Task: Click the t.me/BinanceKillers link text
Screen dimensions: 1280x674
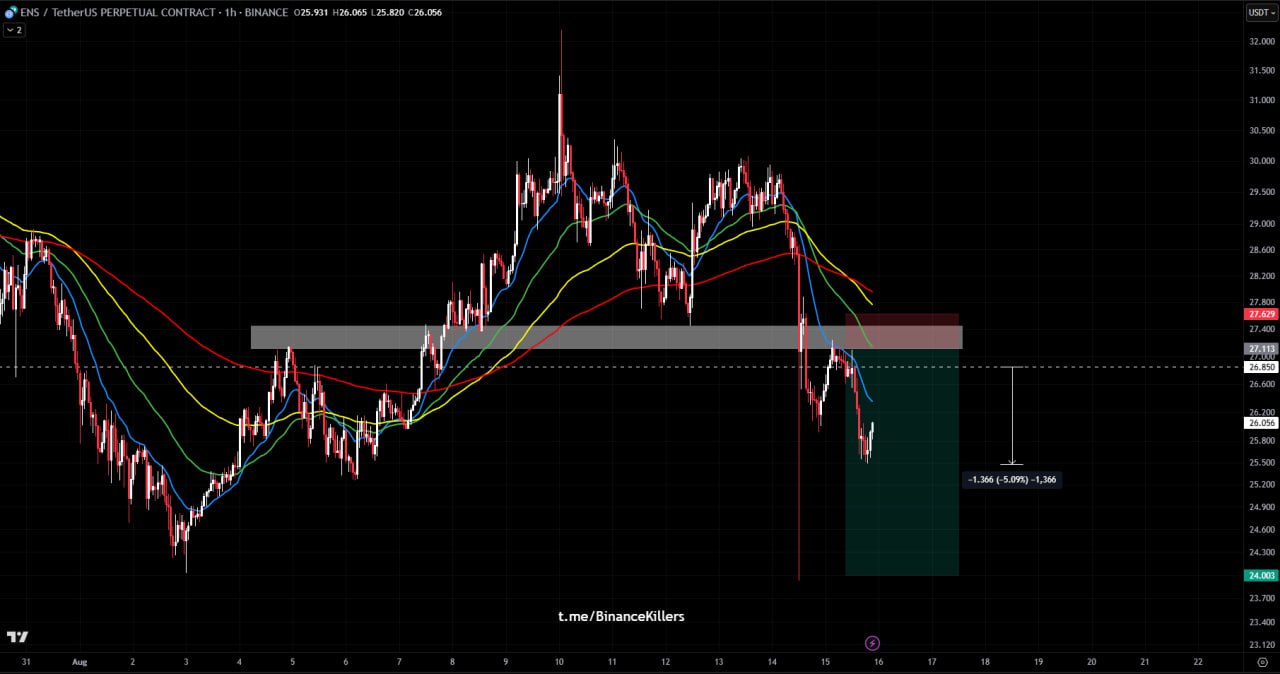Action: point(621,616)
